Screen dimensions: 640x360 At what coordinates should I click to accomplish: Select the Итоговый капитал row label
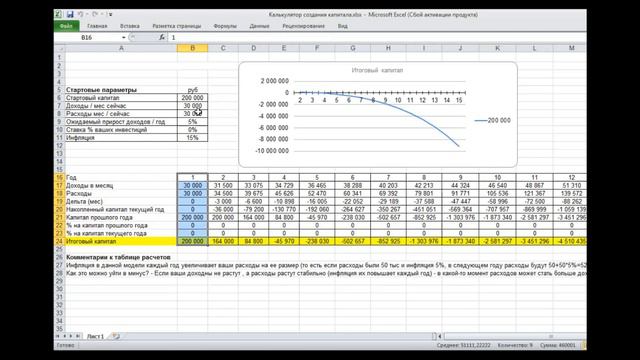(121, 241)
